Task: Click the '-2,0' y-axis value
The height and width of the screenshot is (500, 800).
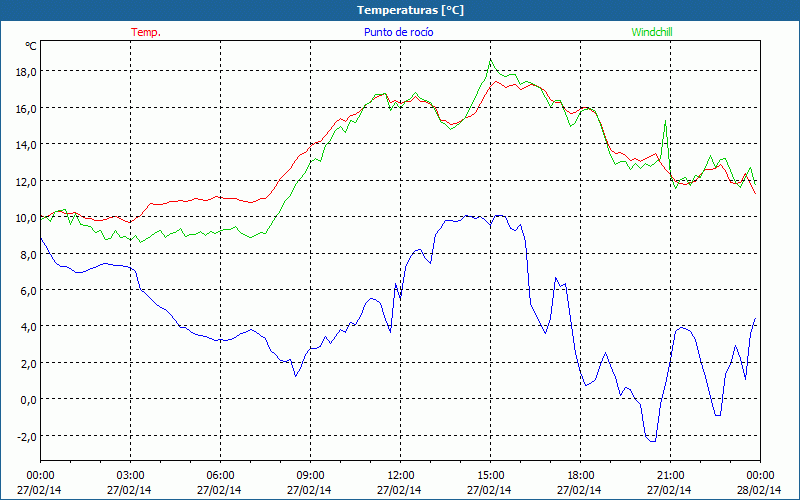Action: point(27,437)
